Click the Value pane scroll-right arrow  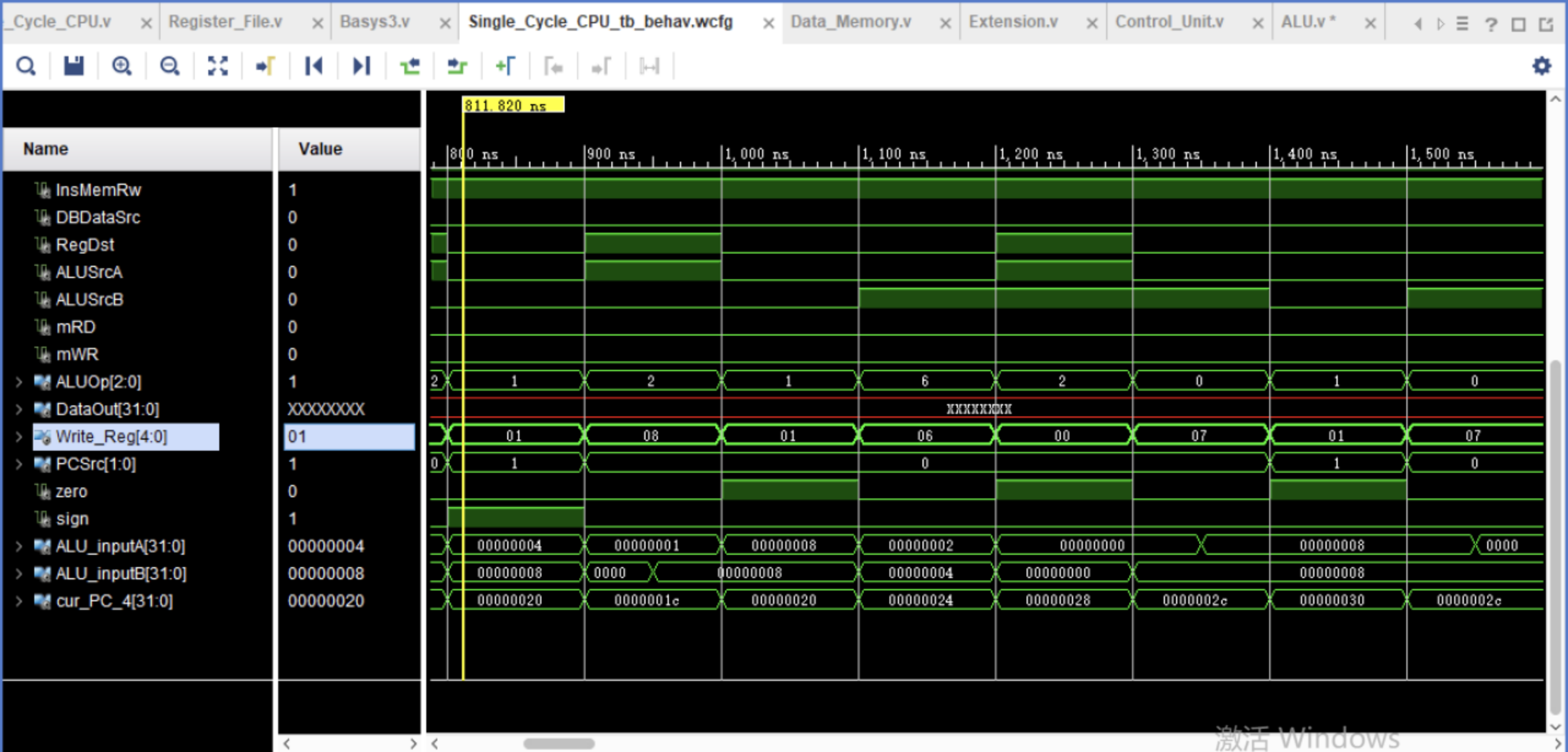pyautogui.click(x=413, y=743)
